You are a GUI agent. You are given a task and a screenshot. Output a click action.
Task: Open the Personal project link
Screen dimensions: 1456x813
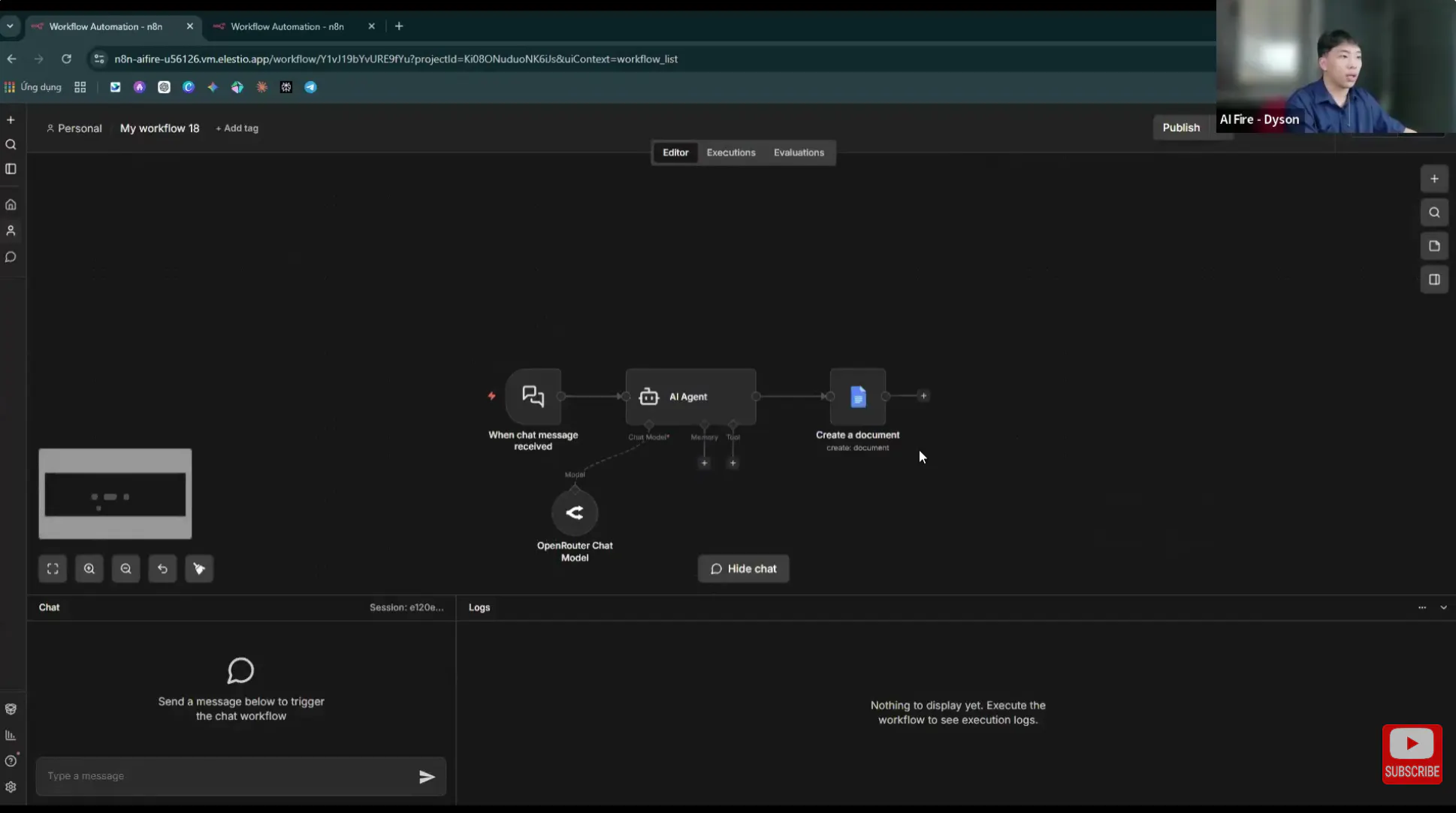(x=74, y=128)
